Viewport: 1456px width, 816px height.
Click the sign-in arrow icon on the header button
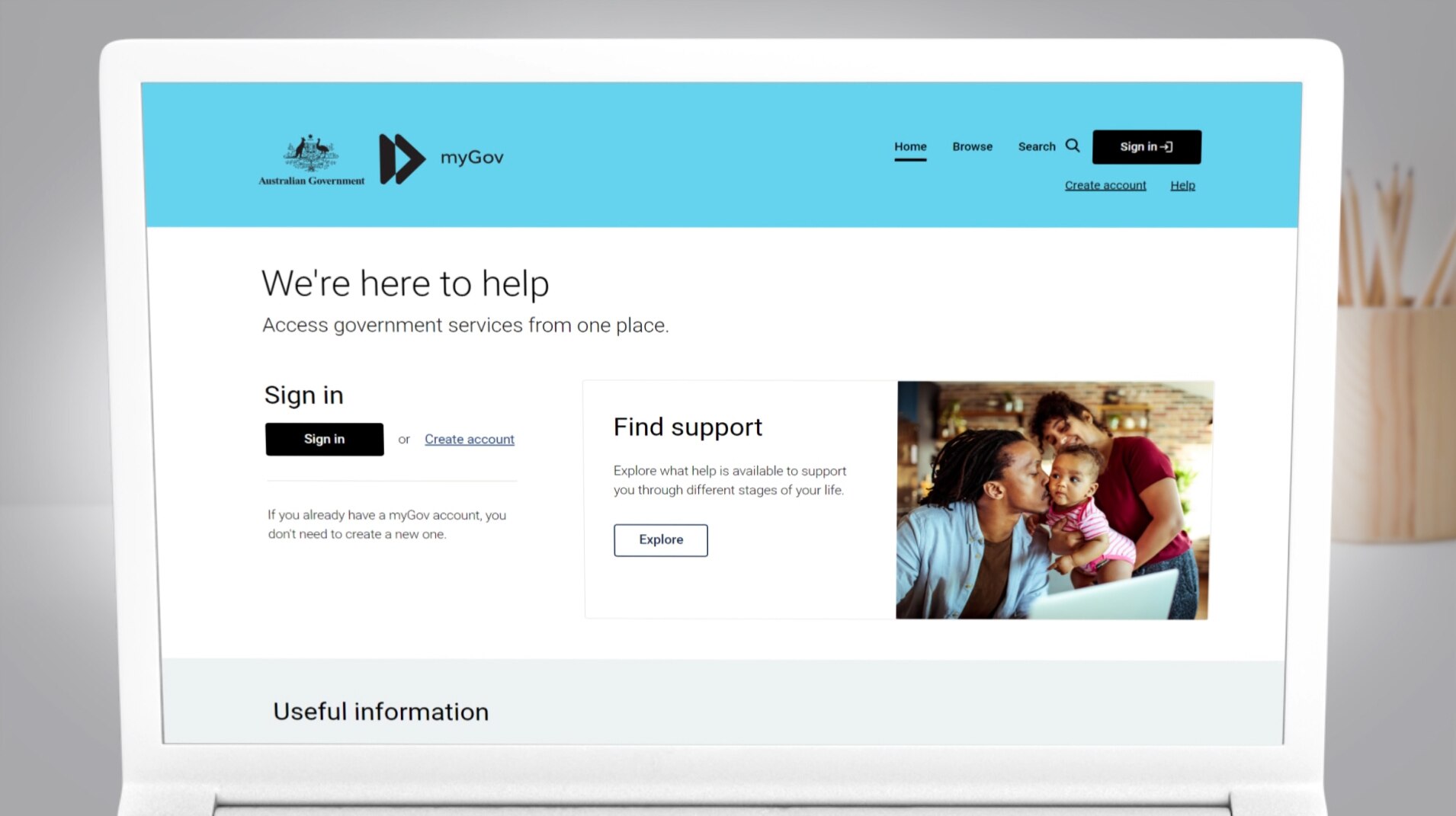point(1168,146)
